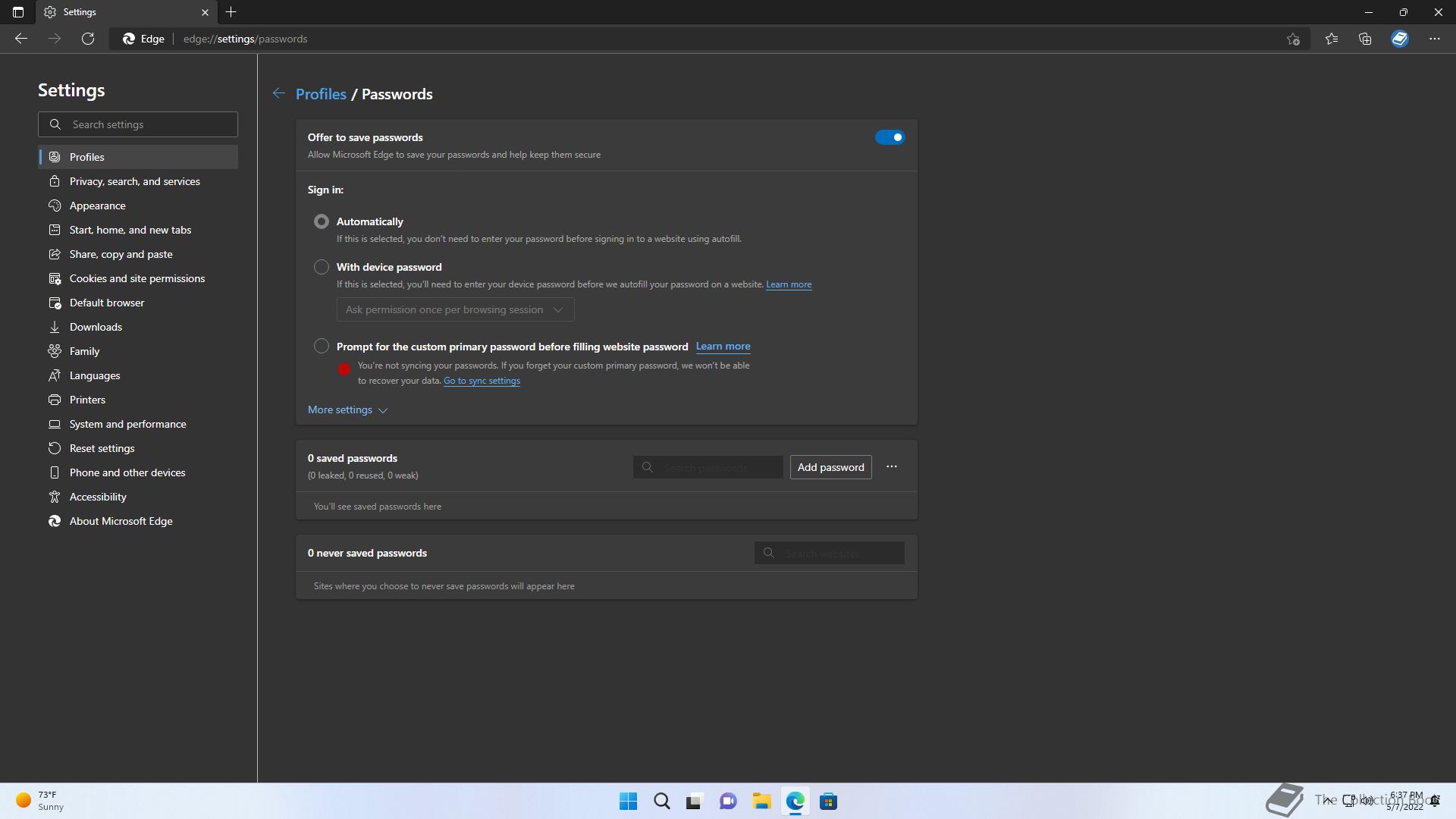Open saved passwords more actions ellipsis
The image size is (1456, 819).
[x=892, y=466]
